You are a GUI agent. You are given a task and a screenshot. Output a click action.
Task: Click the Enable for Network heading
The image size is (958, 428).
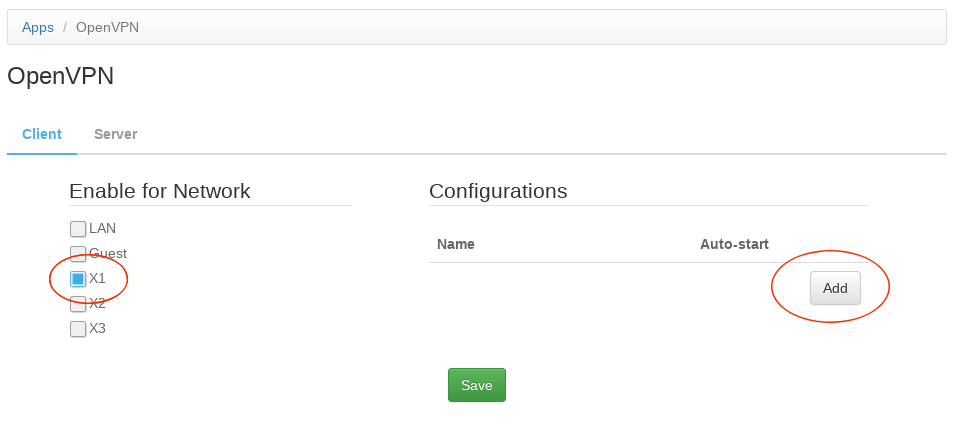[160, 191]
